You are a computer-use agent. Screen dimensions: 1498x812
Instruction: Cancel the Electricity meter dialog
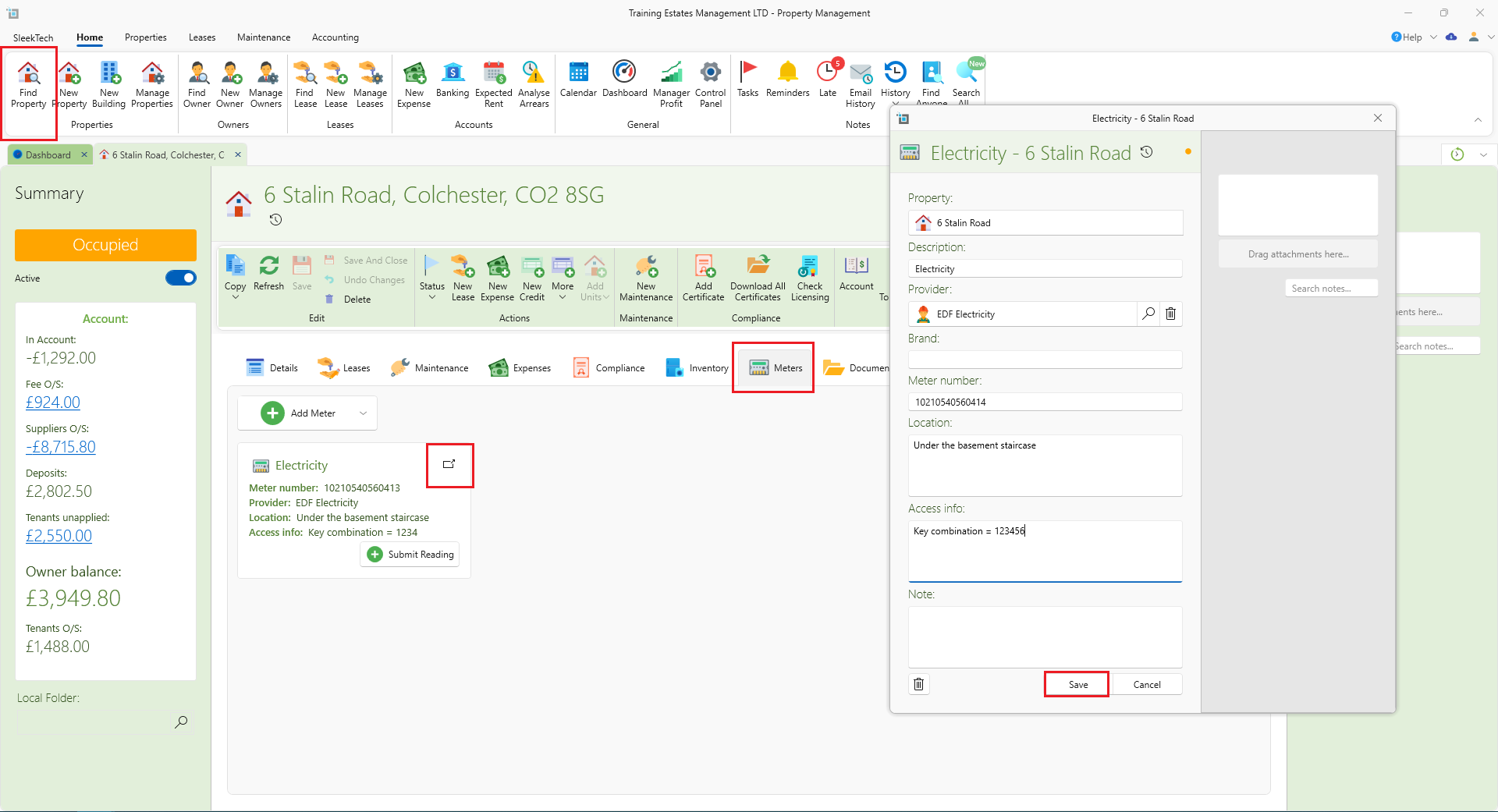pyautogui.click(x=1146, y=684)
